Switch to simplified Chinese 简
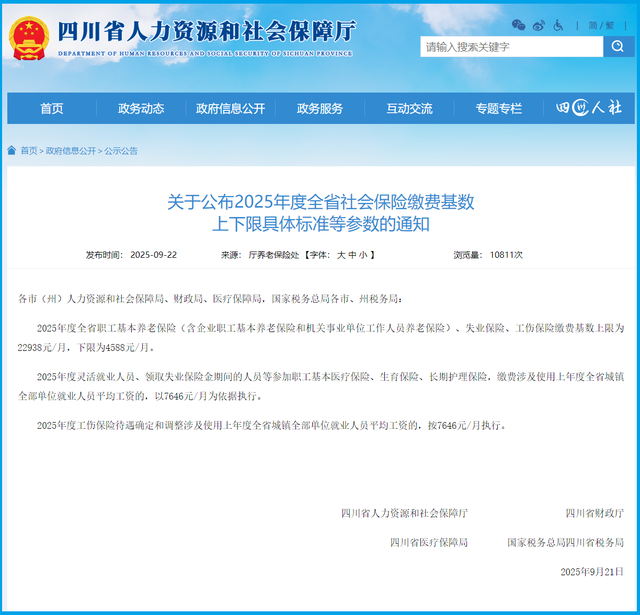 click(594, 24)
